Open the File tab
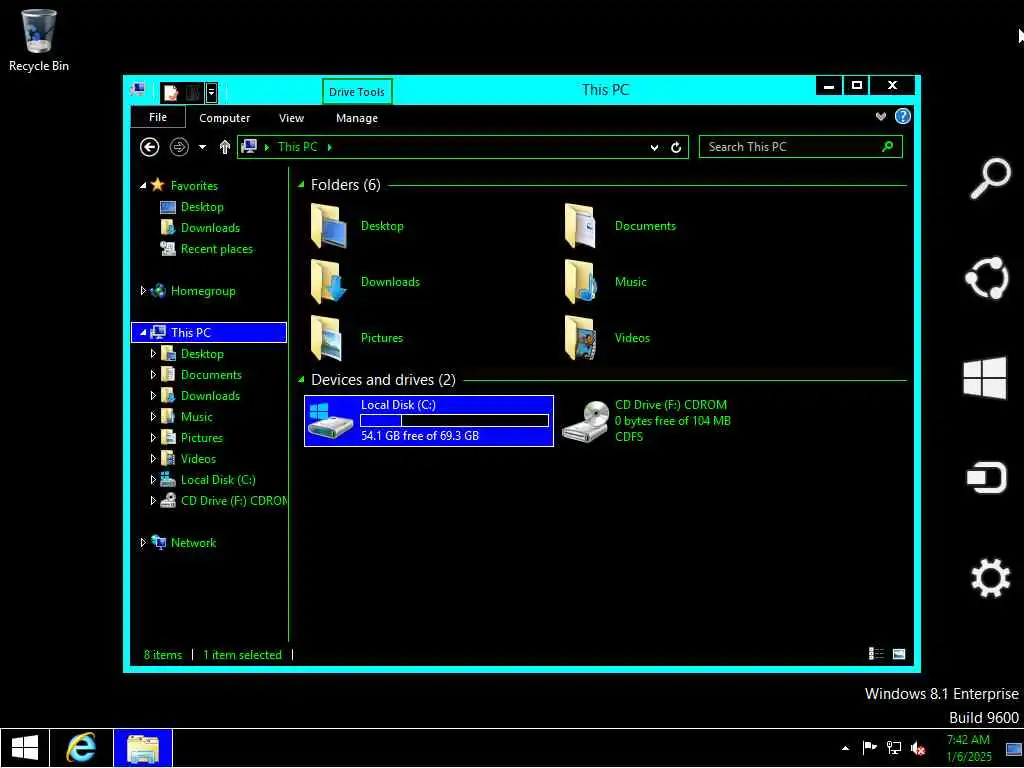 (x=158, y=117)
